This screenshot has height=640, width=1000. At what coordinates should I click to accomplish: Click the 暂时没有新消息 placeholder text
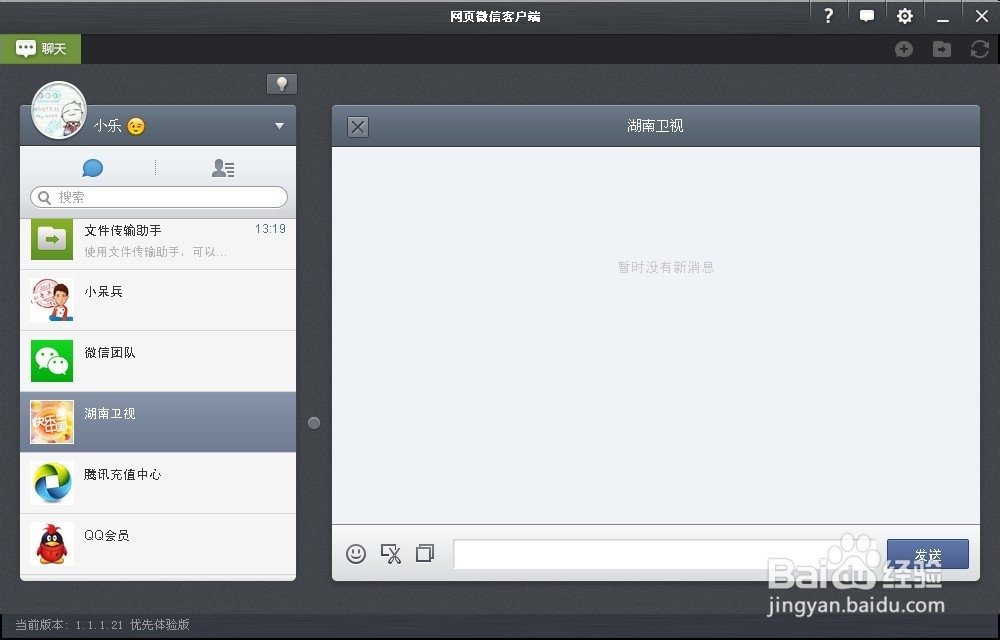[x=666, y=267]
